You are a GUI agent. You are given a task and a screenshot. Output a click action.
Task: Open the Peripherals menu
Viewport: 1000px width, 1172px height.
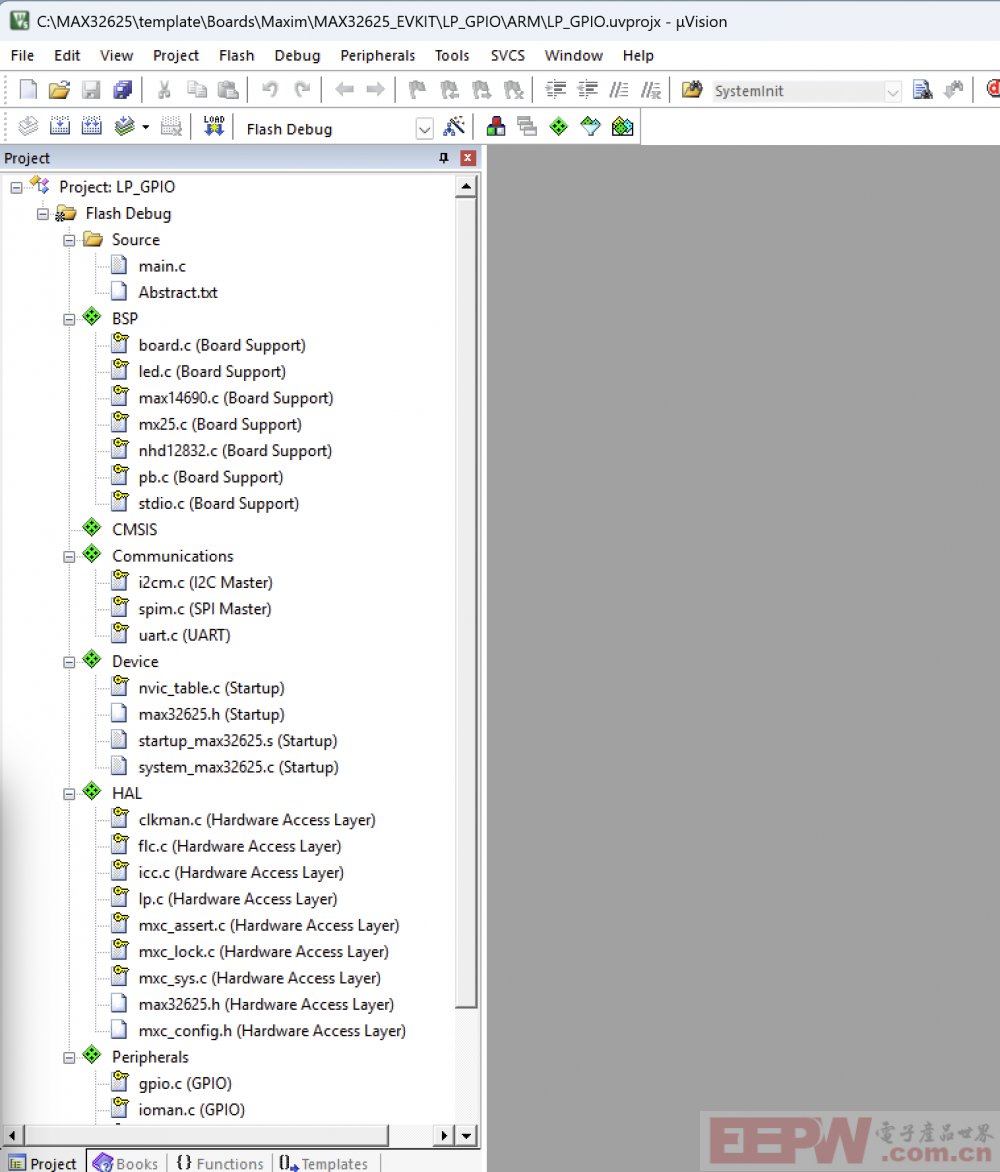click(377, 55)
